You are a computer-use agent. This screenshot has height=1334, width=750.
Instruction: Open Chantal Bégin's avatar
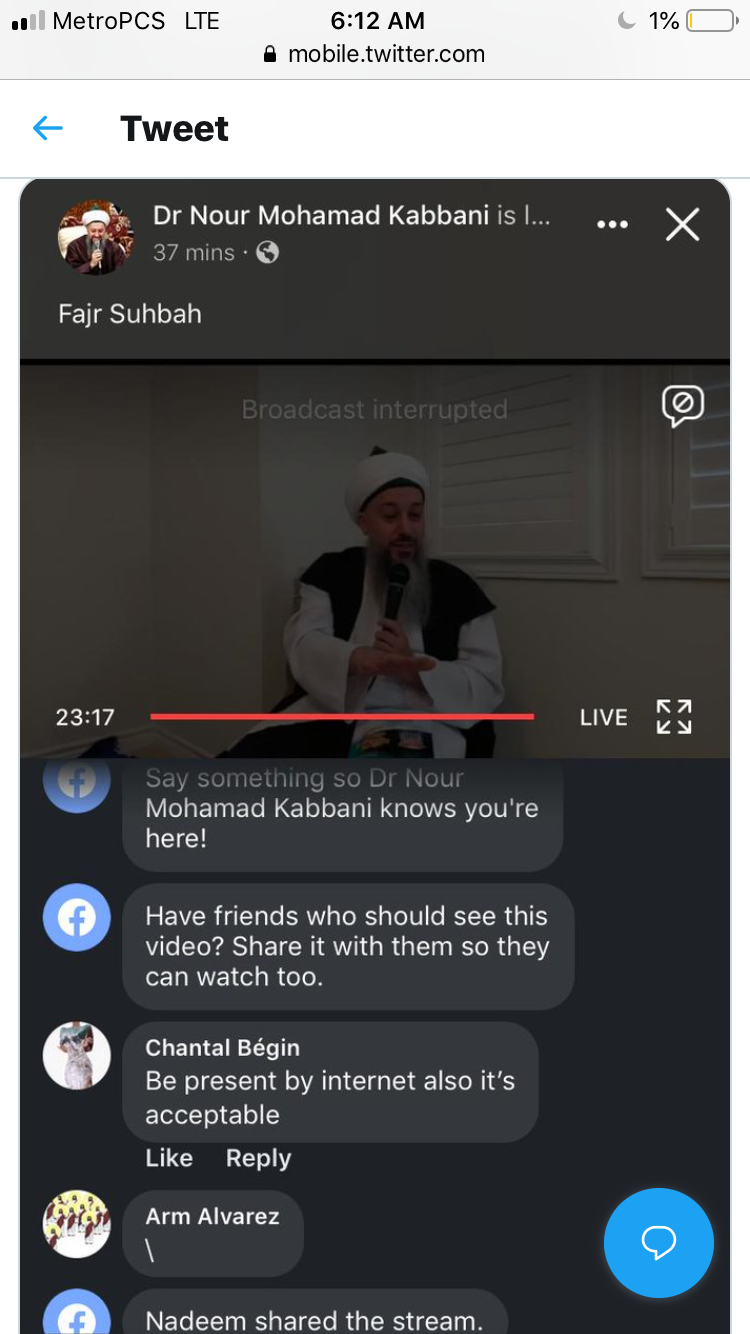[77, 1055]
